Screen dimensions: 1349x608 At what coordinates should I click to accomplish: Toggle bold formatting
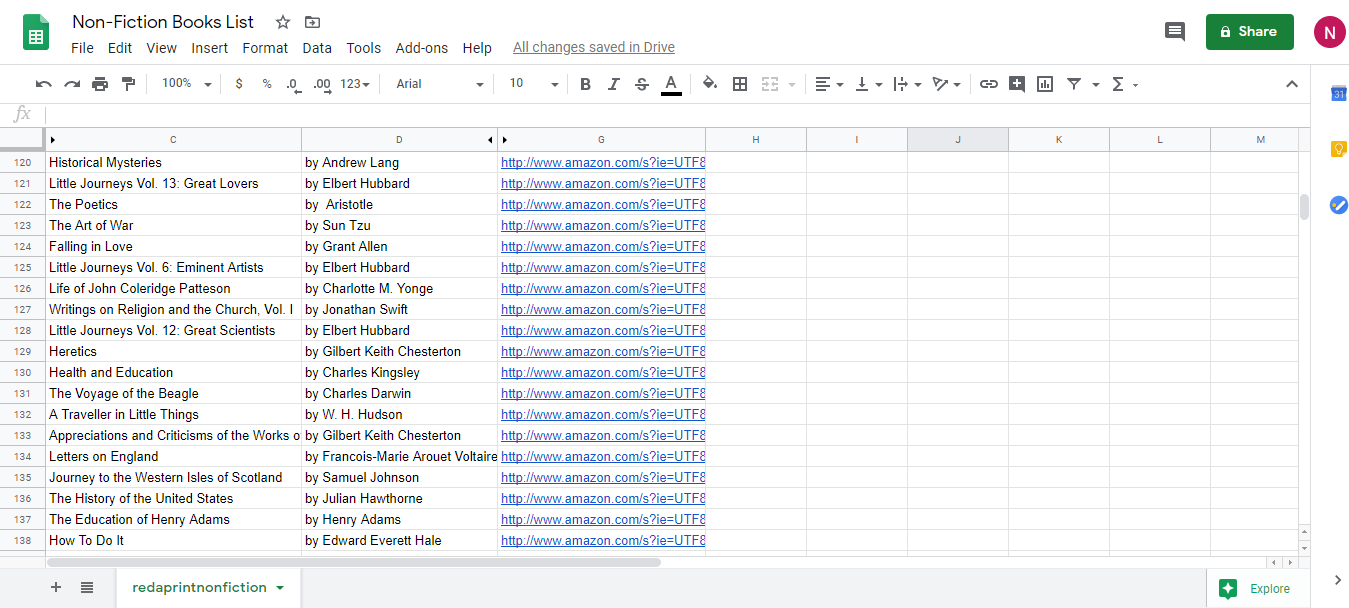tap(586, 84)
